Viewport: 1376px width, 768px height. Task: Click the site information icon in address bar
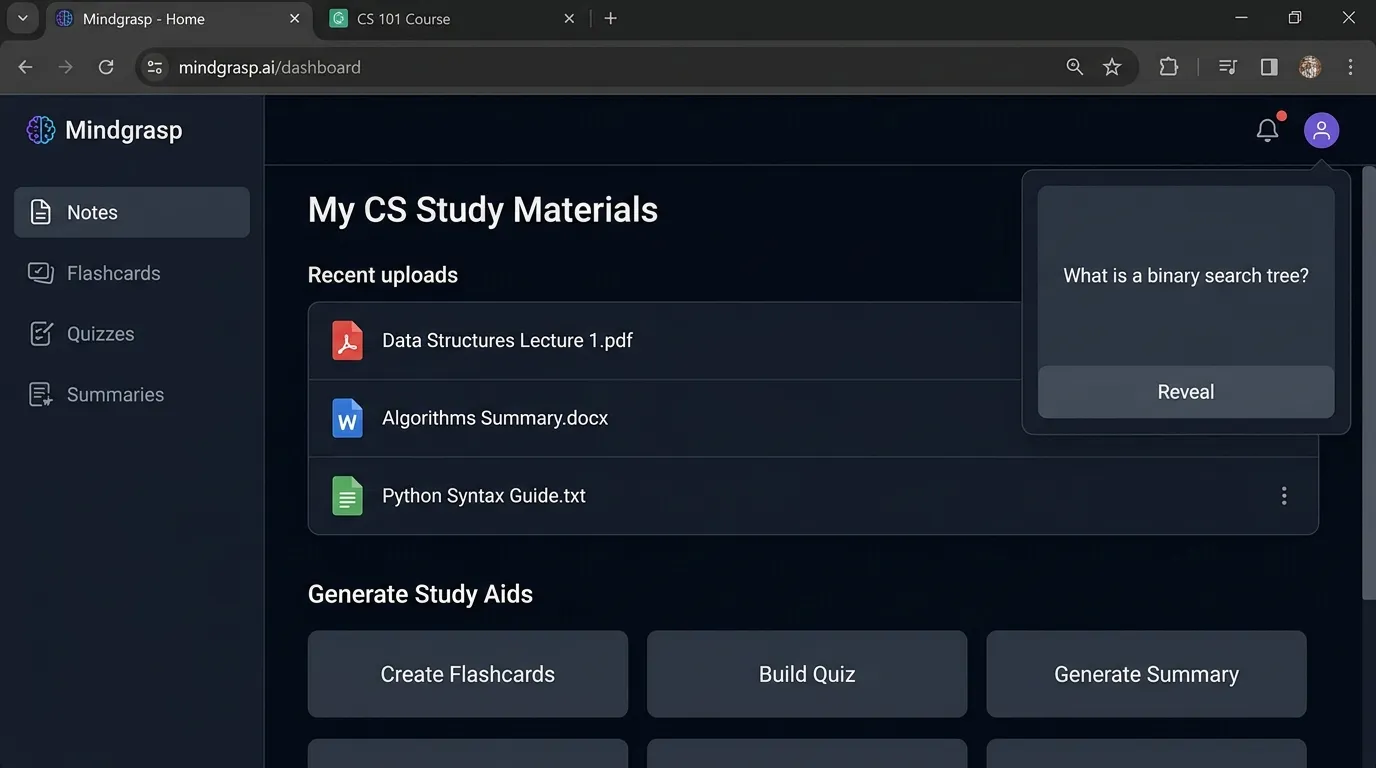154,67
